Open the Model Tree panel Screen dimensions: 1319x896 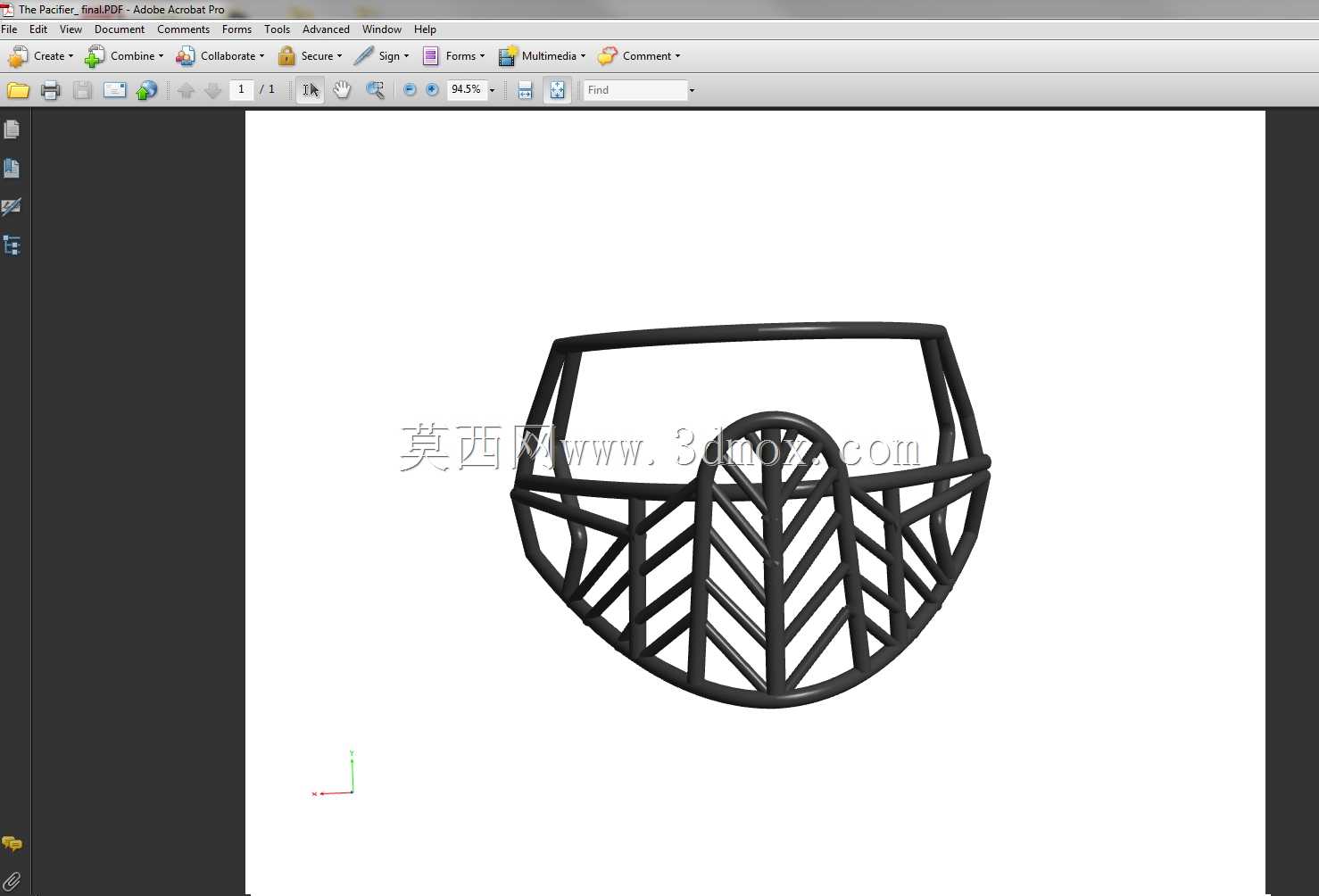pyautogui.click(x=12, y=245)
